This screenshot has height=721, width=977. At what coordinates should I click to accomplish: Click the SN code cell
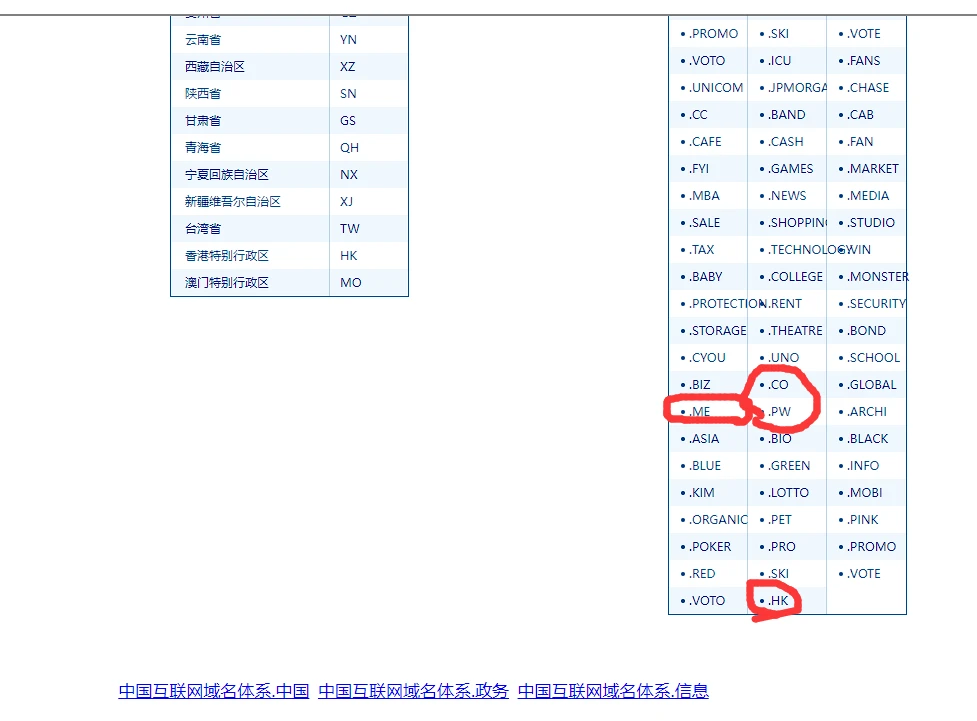(x=369, y=93)
